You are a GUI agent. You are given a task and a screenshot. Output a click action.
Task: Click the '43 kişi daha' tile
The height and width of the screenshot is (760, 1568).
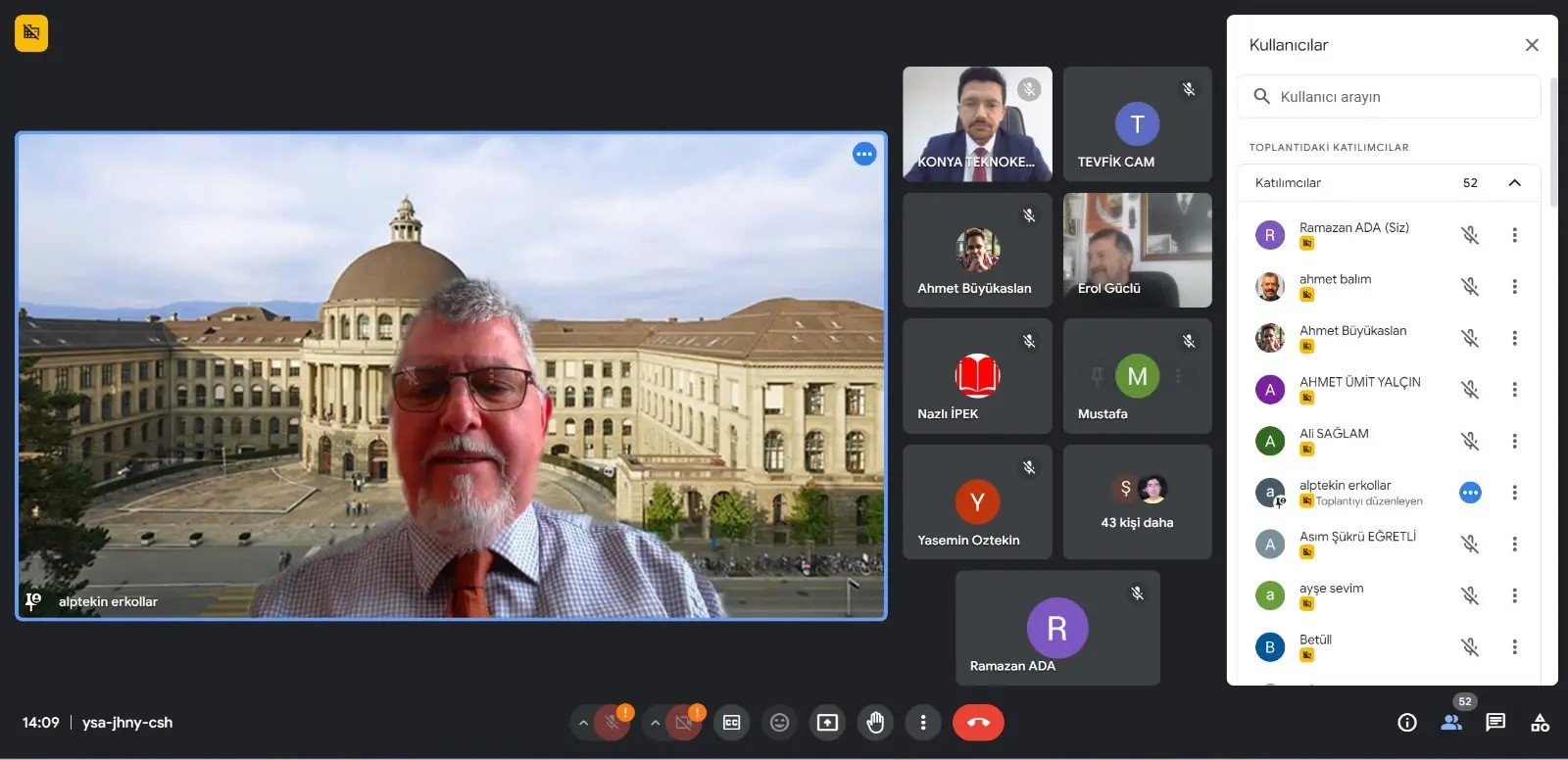[x=1137, y=502]
